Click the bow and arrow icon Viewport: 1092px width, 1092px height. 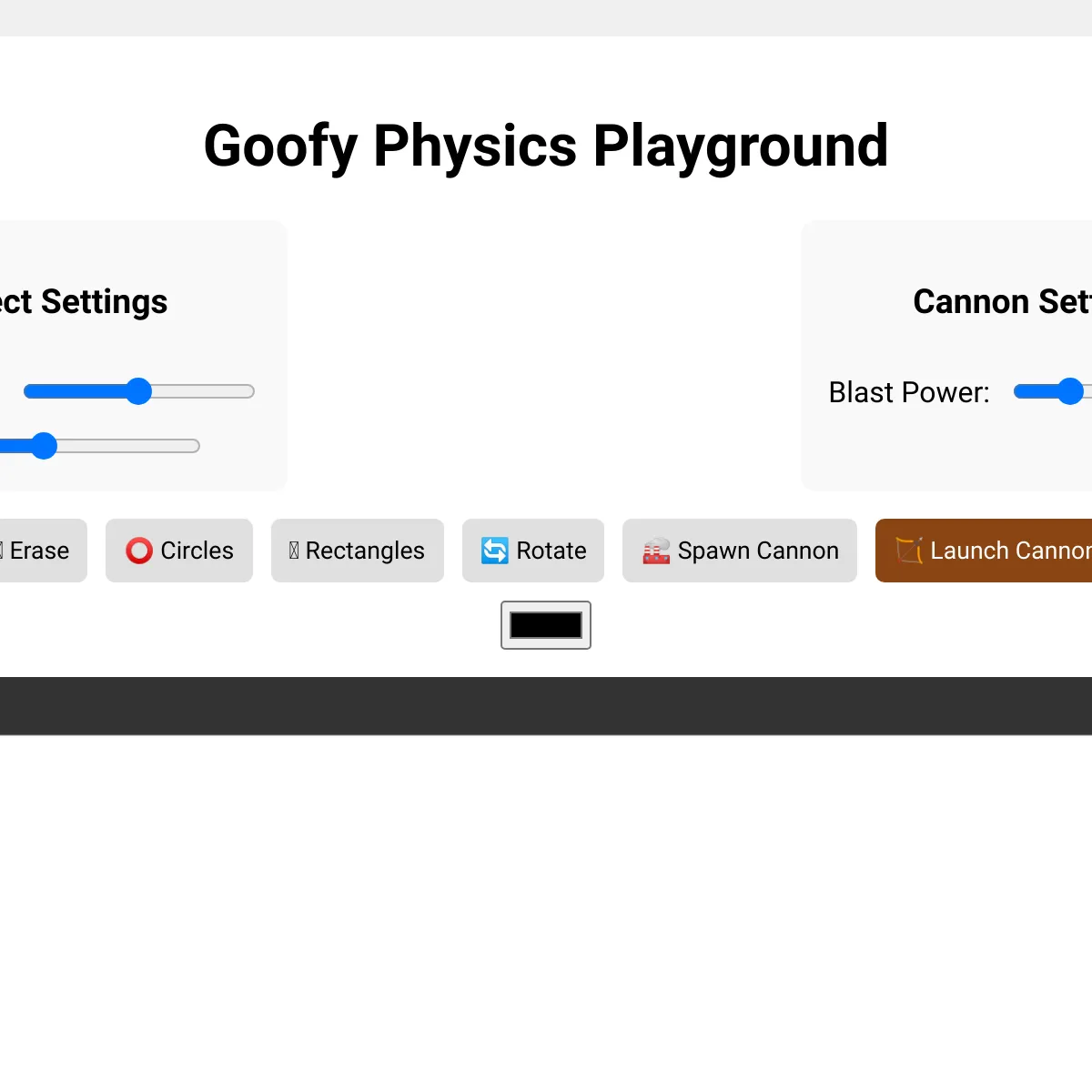pos(909,551)
